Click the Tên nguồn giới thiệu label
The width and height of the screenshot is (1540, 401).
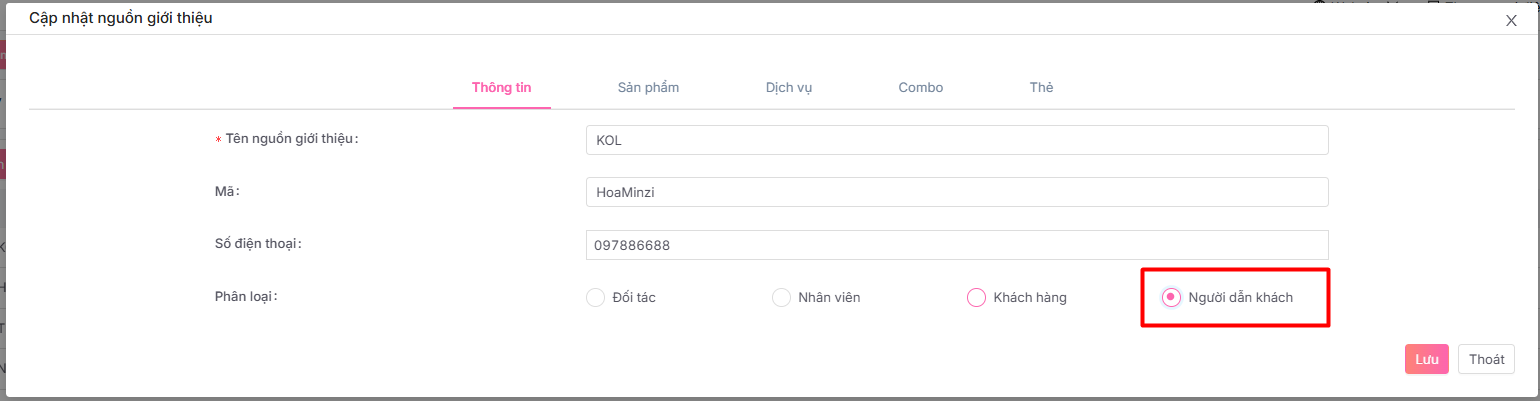(x=292, y=139)
